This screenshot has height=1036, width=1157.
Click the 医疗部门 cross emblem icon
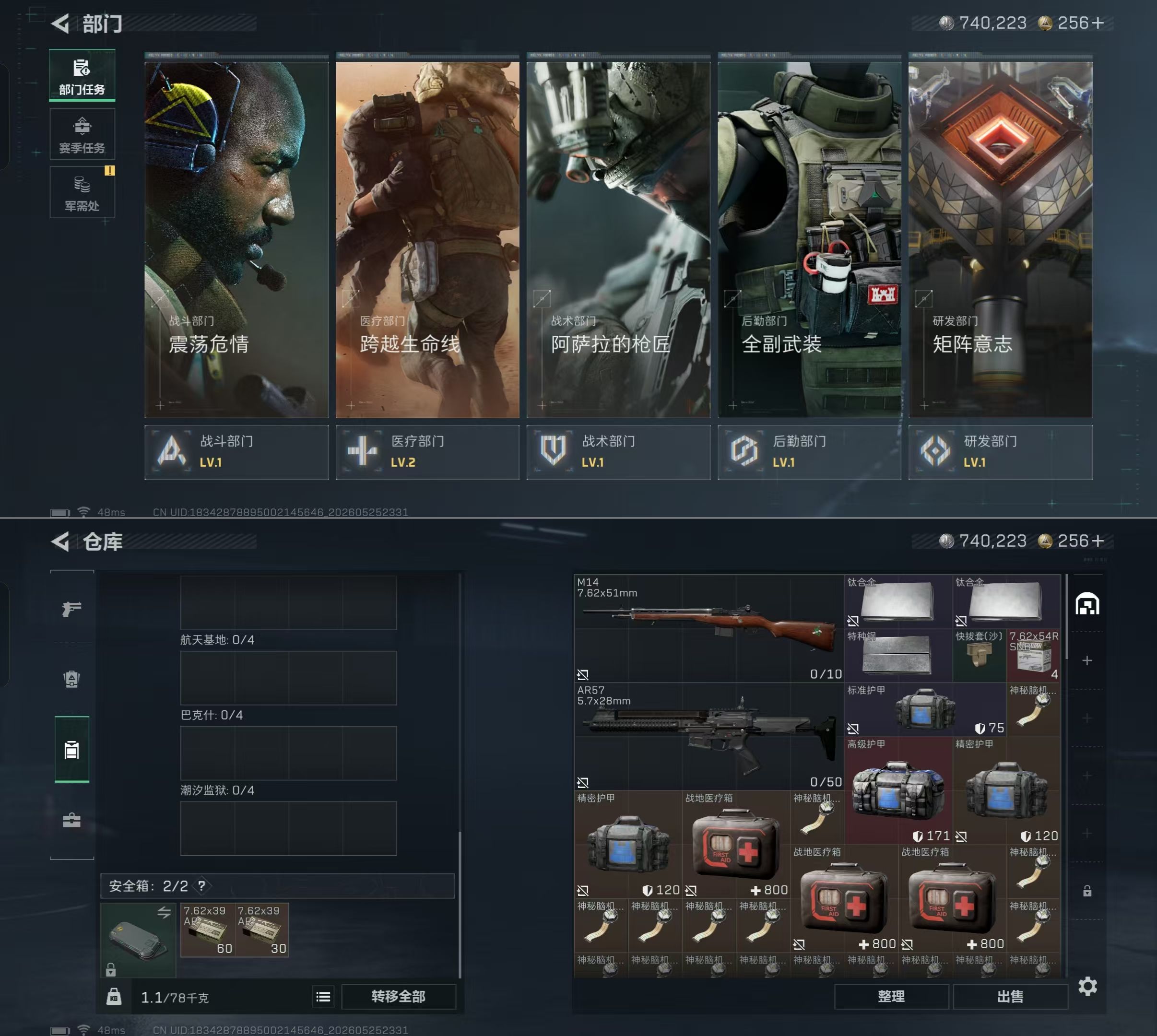[362, 451]
